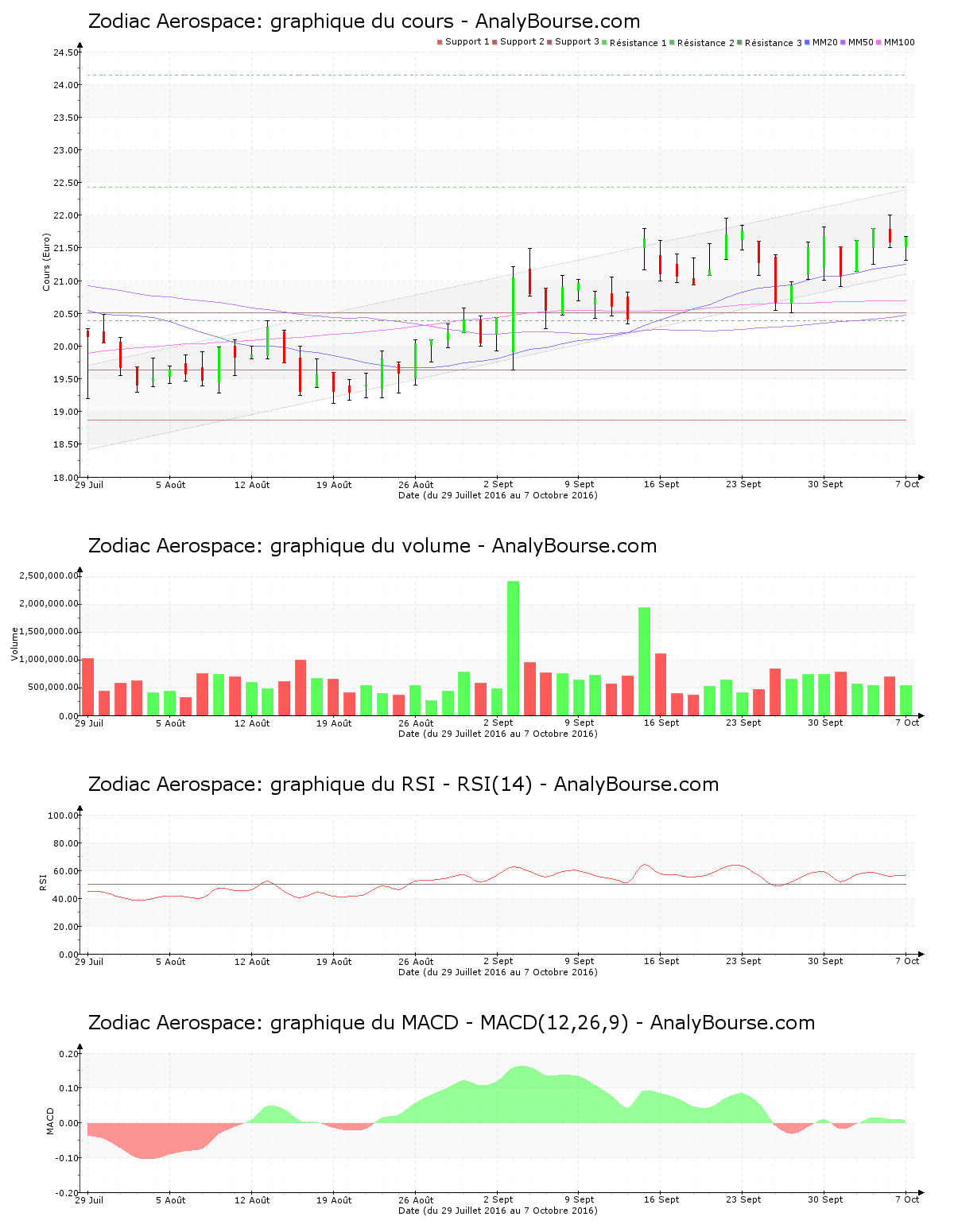Click the '16 Sept' date label under volume chart
Screen dimensions: 954x1232
661,723
